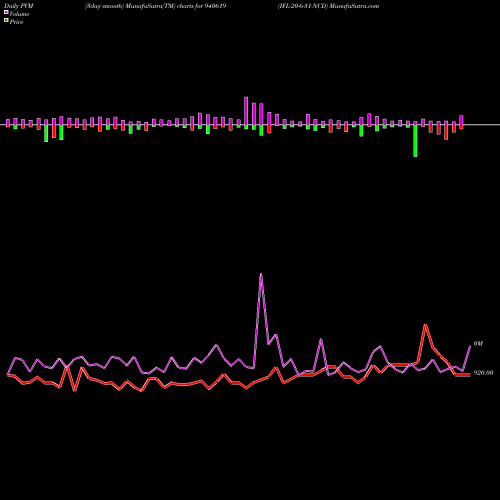Click the 'Daily PVM' title text
The width and height of the screenshot is (500, 500).
point(19,6)
